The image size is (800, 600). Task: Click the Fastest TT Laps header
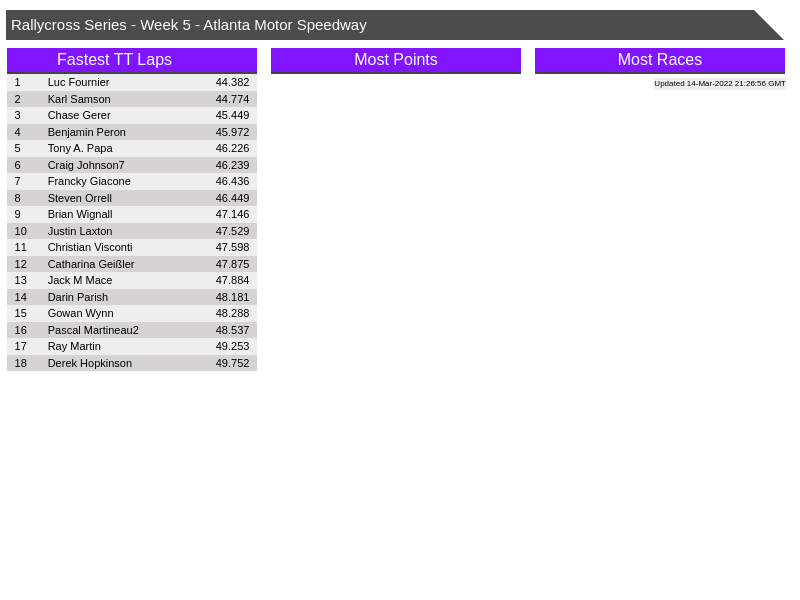(114, 60)
